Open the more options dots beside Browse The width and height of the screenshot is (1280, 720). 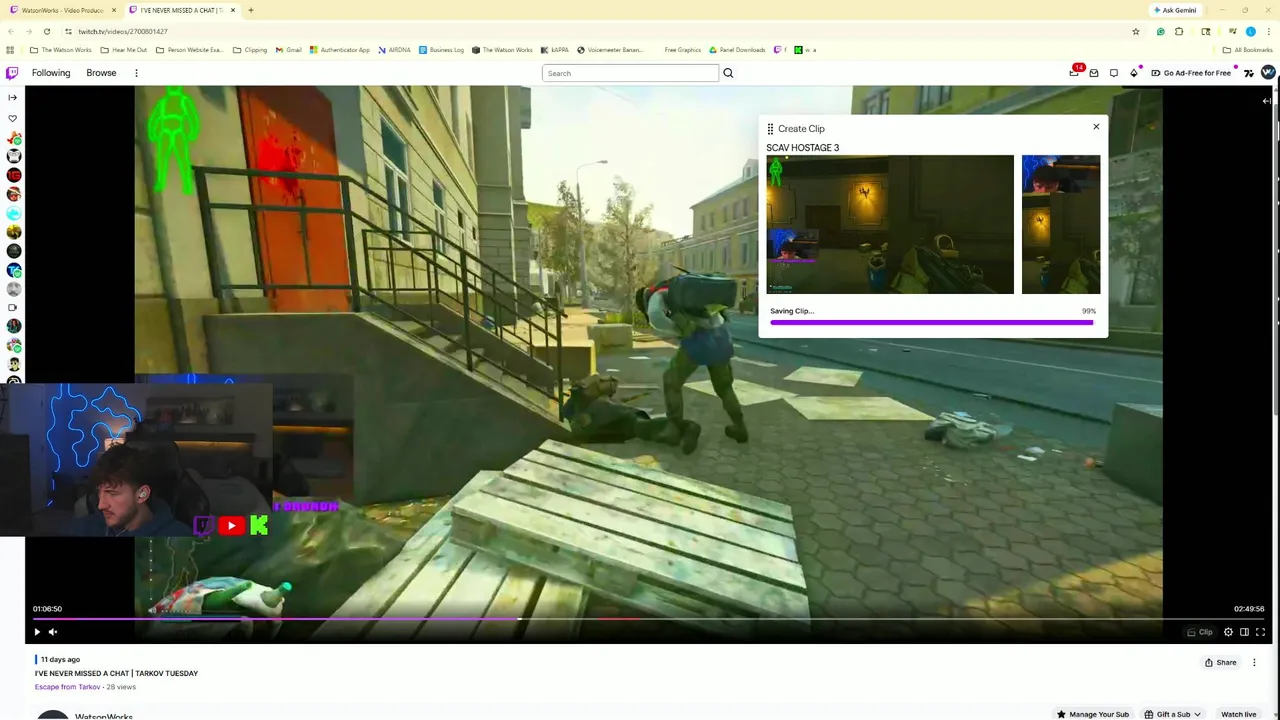coord(136,73)
